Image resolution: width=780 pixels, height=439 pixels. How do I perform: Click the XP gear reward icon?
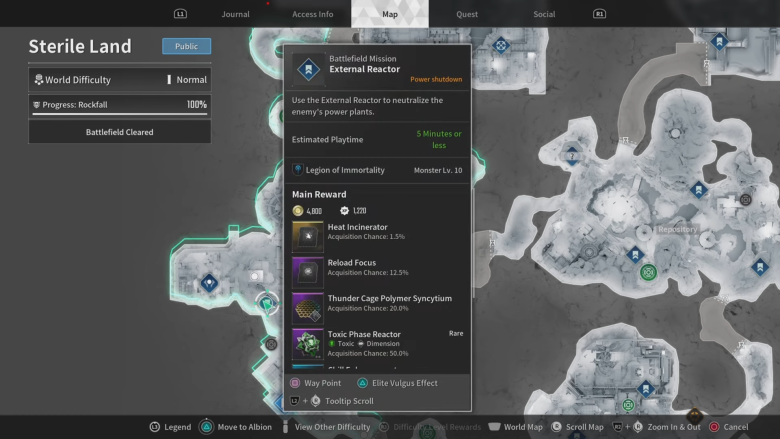coord(344,211)
